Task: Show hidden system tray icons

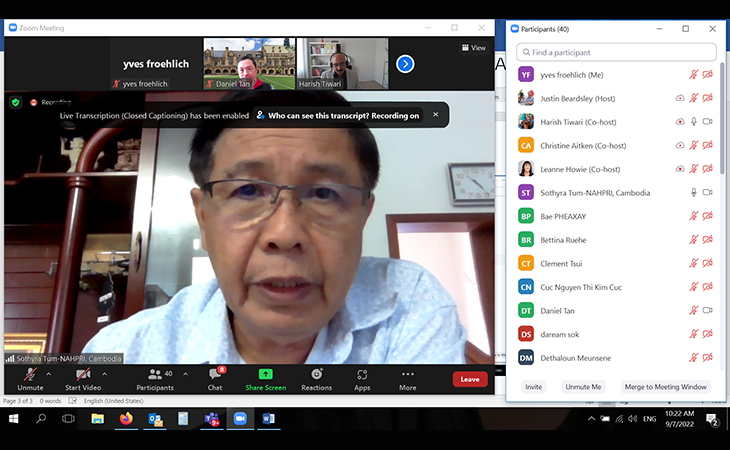Action: point(591,419)
